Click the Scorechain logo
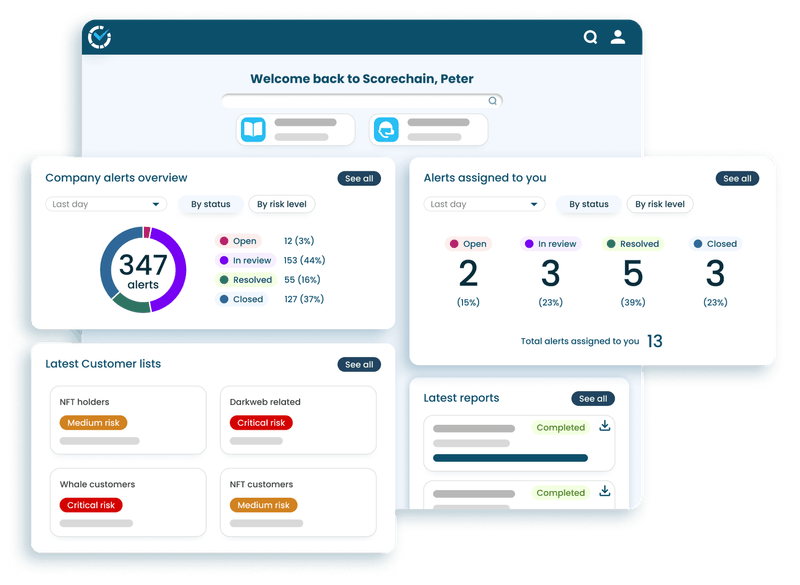The width and height of the screenshot is (800, 585). pyautogui.click(x=99, y=36)
